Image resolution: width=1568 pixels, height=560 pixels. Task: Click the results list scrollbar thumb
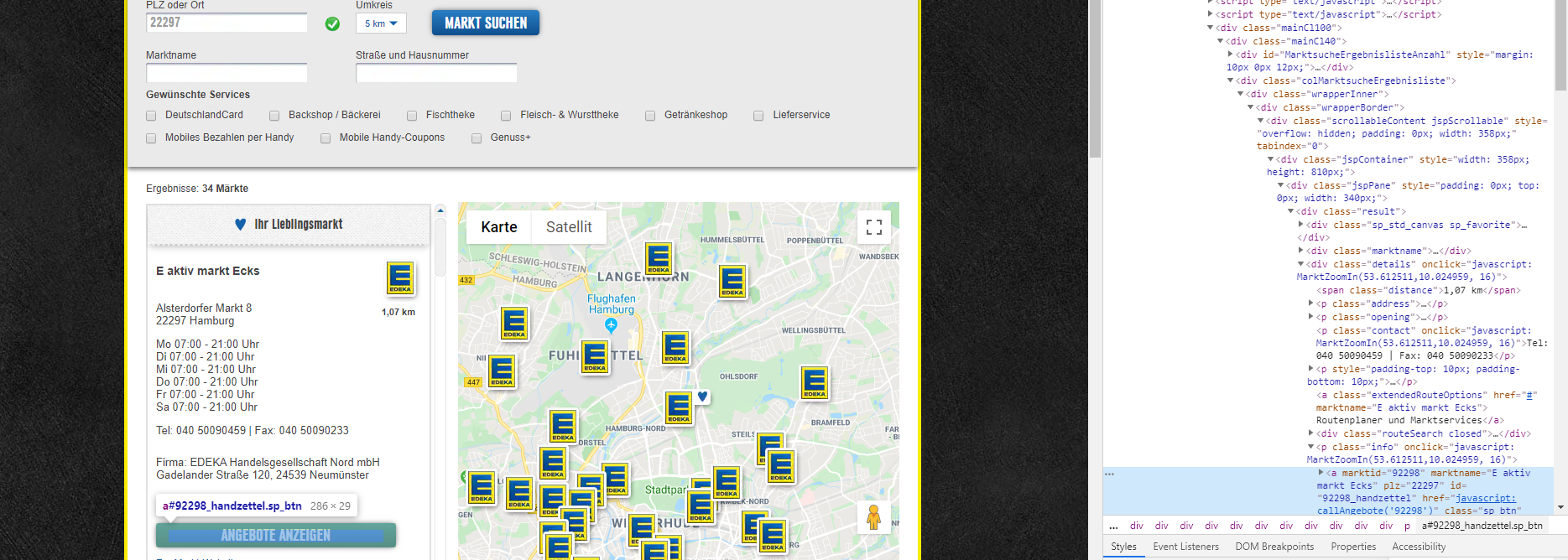click(x=440, y=247)
